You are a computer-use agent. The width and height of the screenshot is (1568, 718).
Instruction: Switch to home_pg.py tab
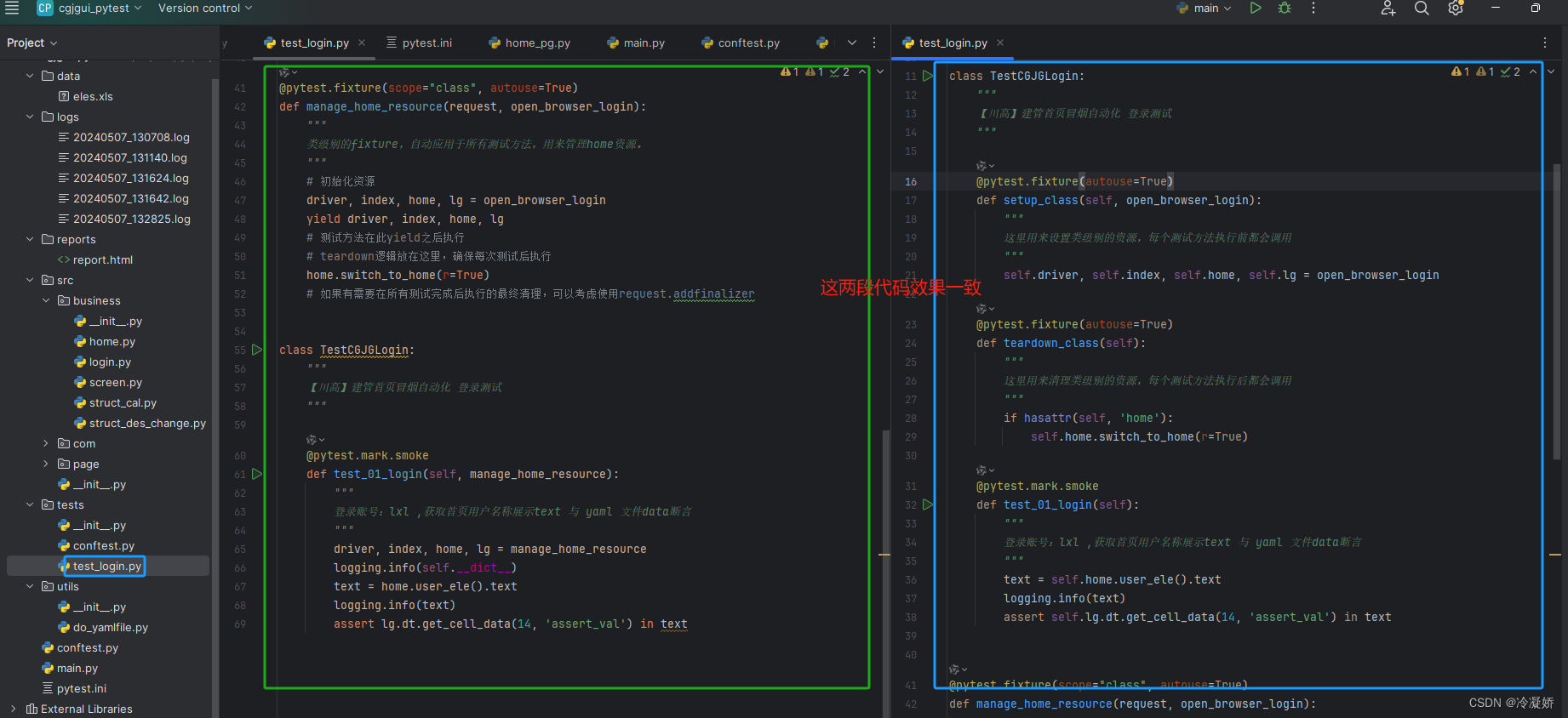pyautogui.click(x=529, y=43)
